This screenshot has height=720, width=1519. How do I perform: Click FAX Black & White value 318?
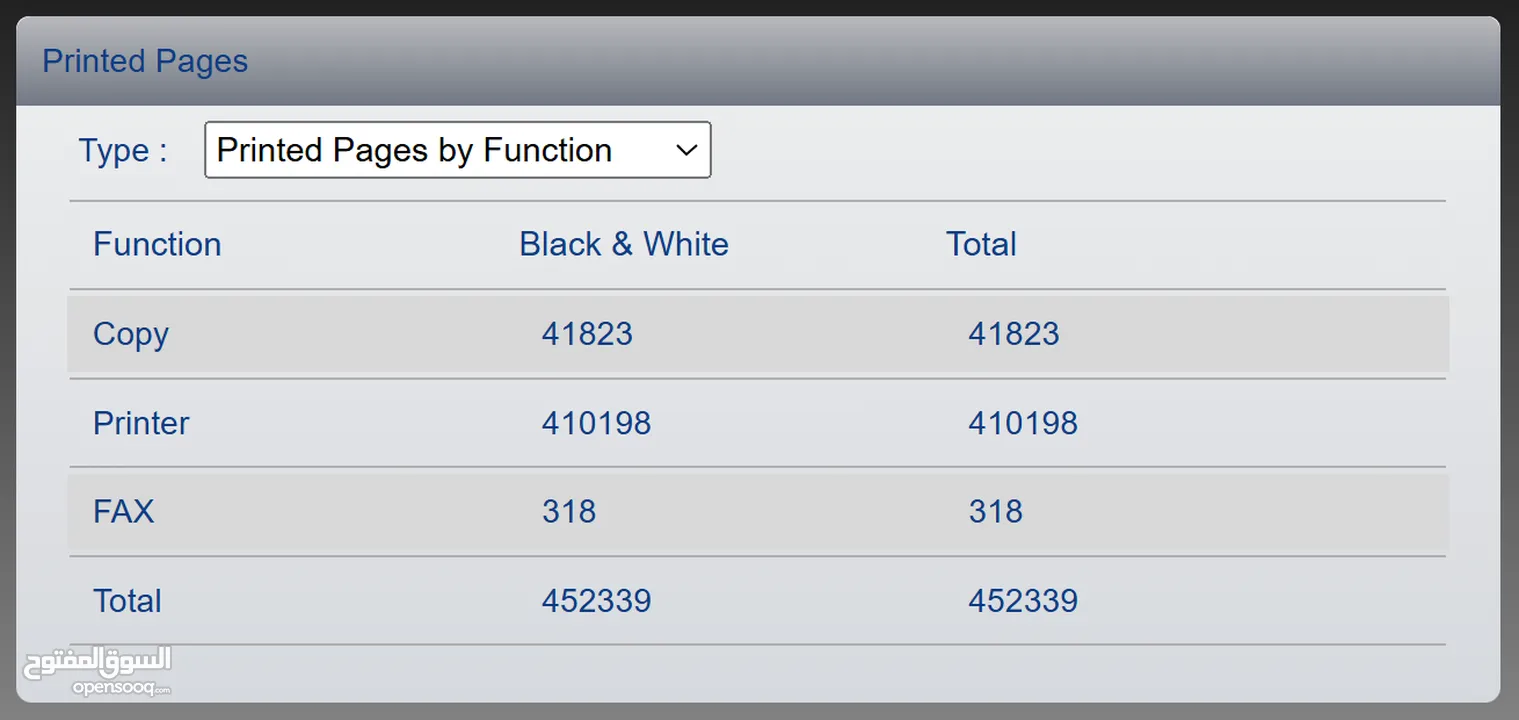pos(569,512)
